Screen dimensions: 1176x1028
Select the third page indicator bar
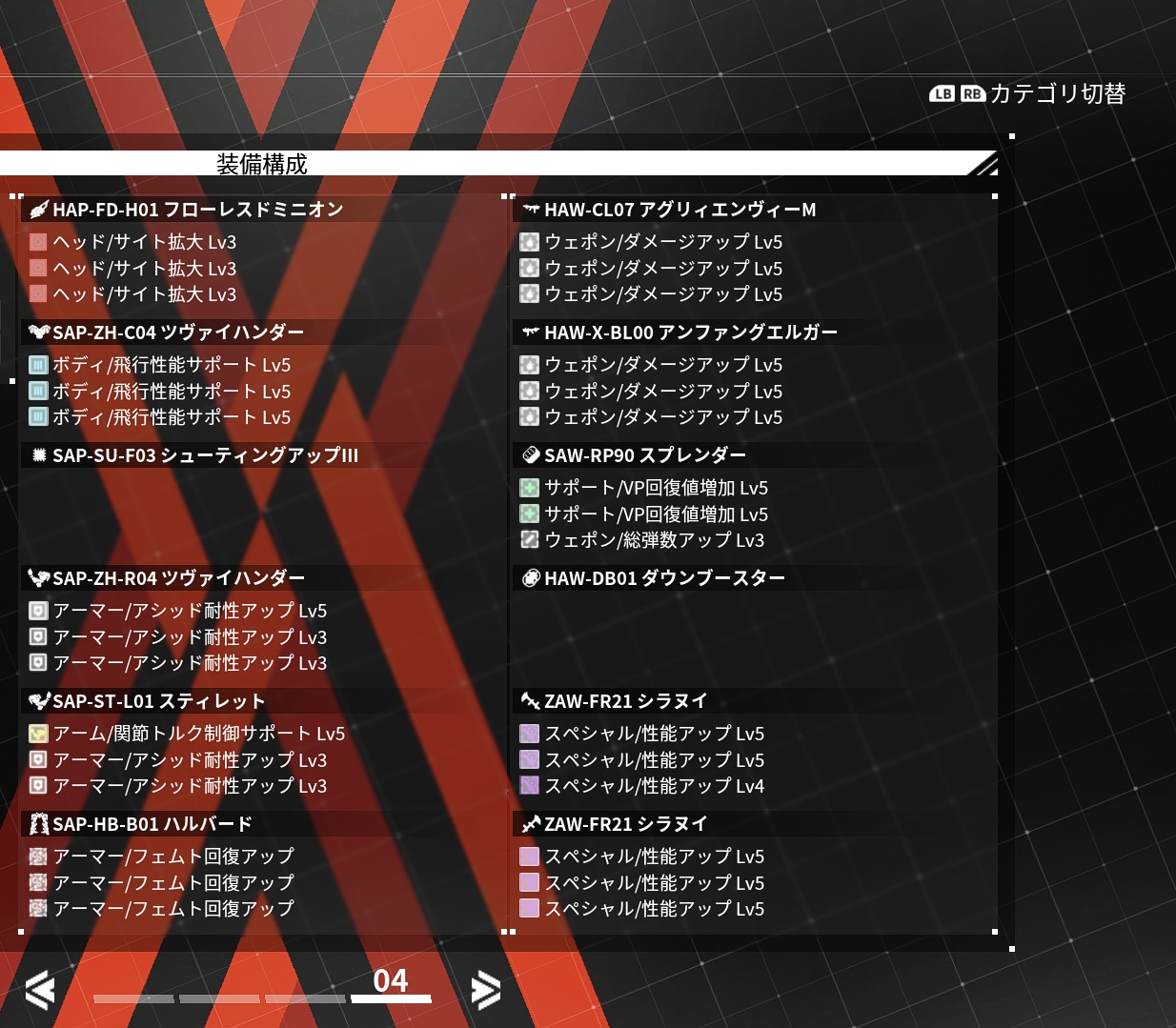click(305, 998)
